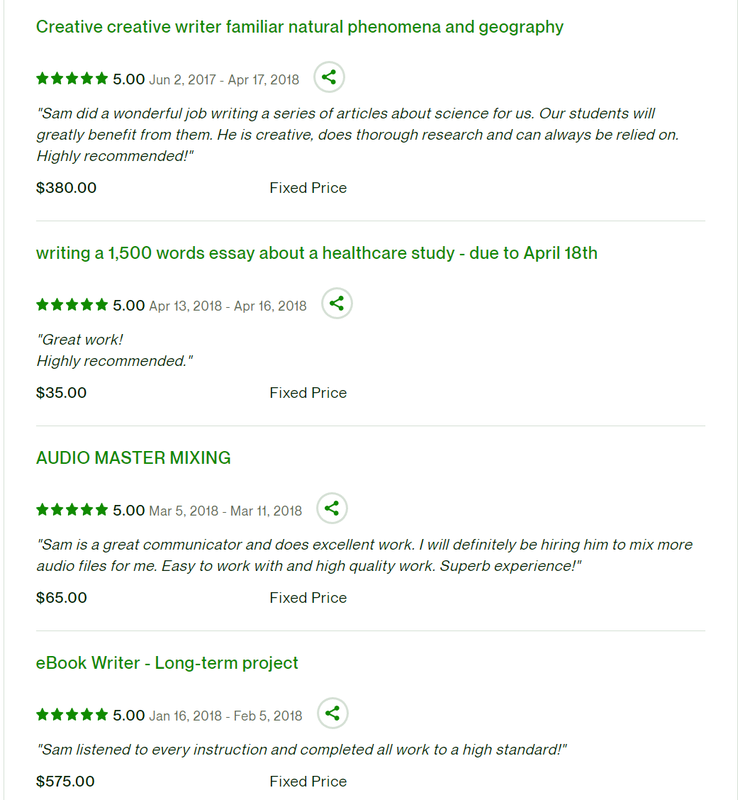738x800 pixels.
Task: Open the Creative writer natural phenomena job
Action: point(299,27)
